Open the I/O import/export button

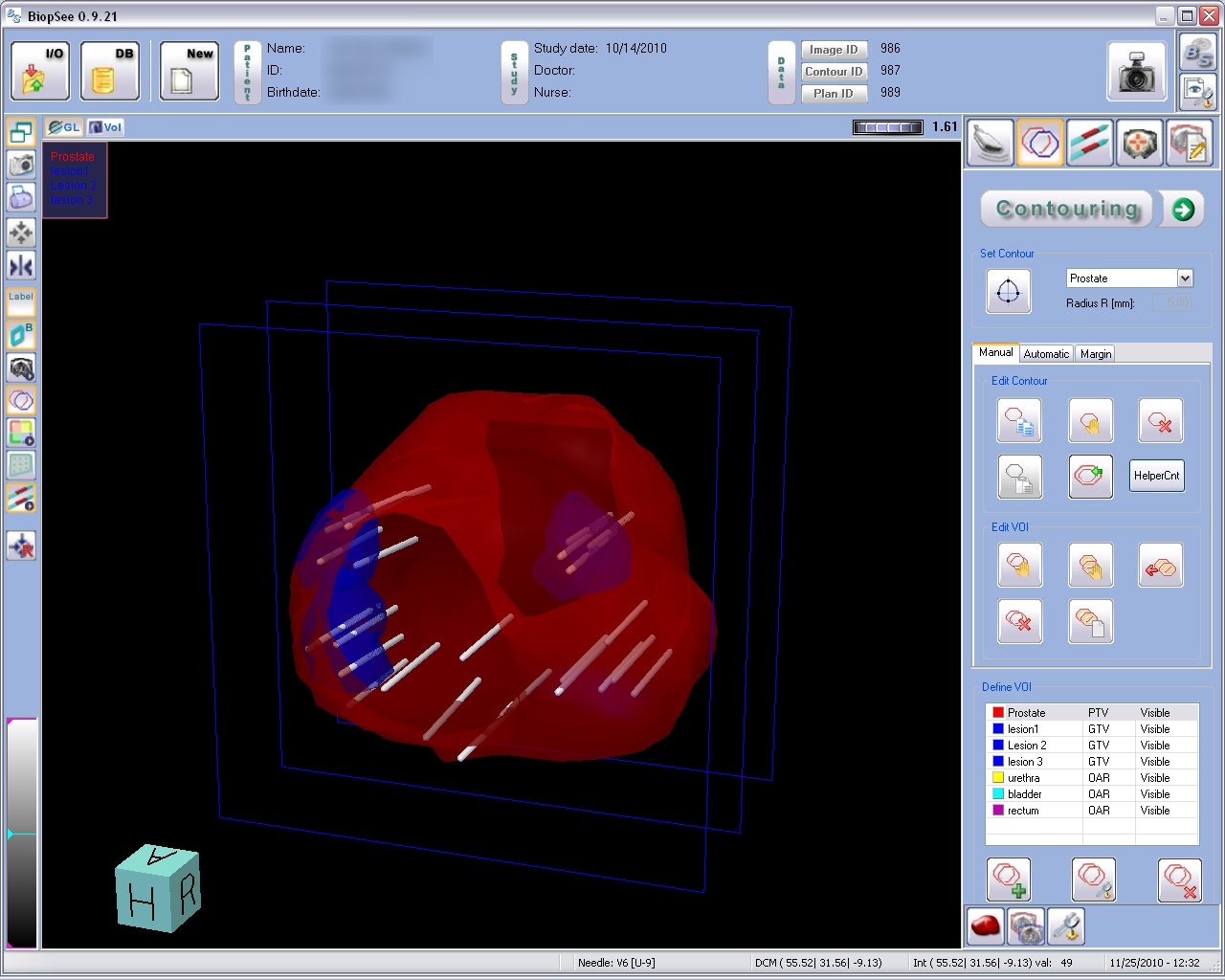[40, 71]
